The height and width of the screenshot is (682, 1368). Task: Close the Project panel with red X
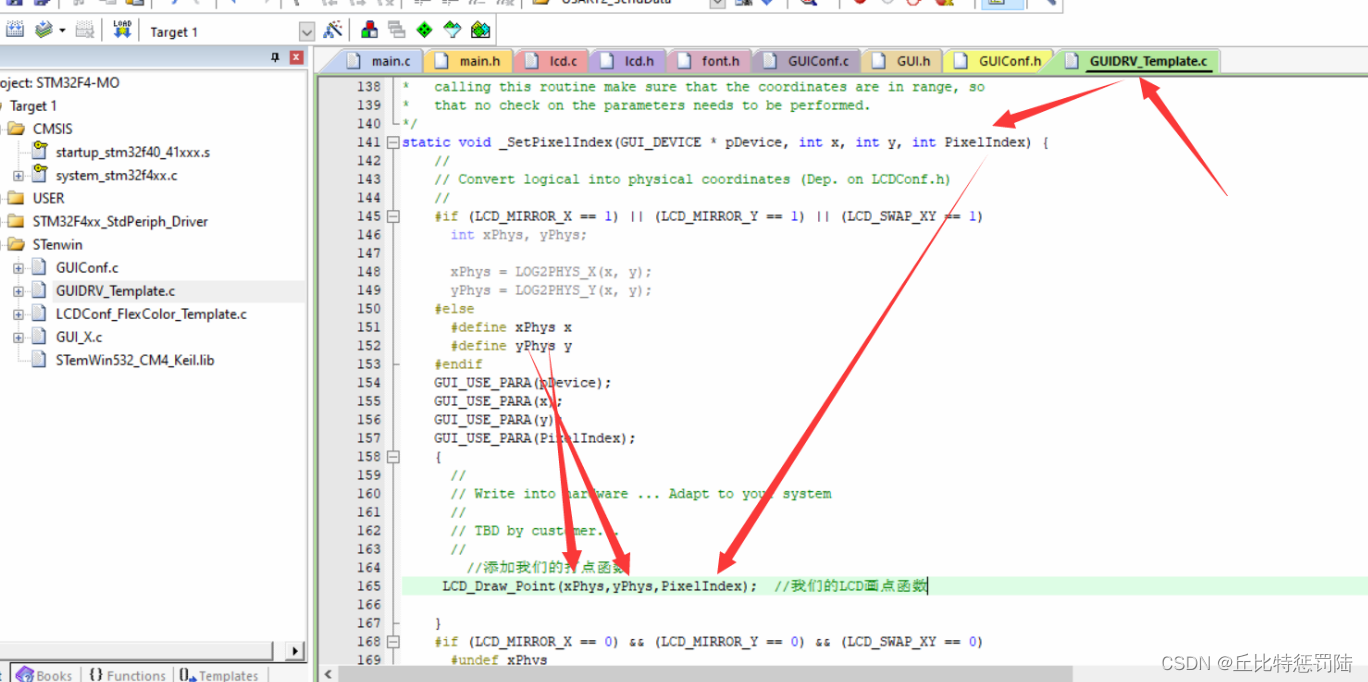click(296, 58)
